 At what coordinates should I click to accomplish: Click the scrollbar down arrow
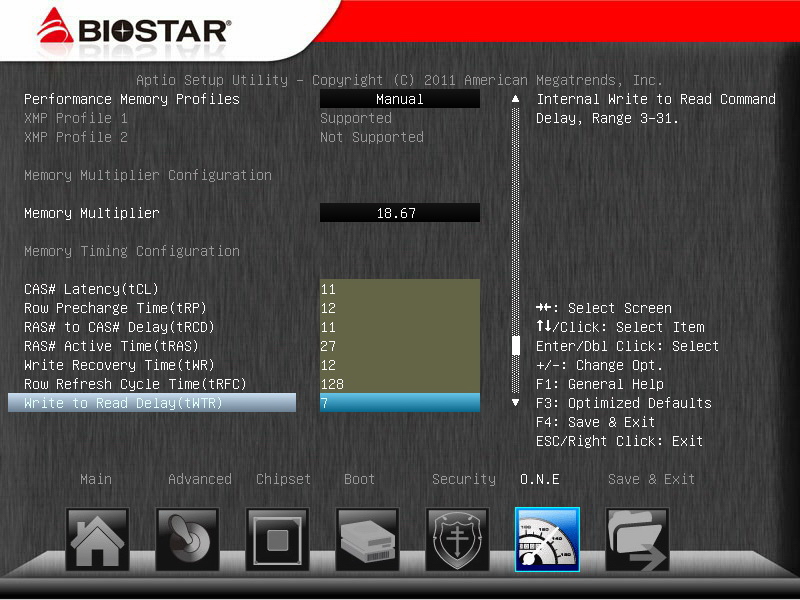pyautogui.click(x=515, y=403)
